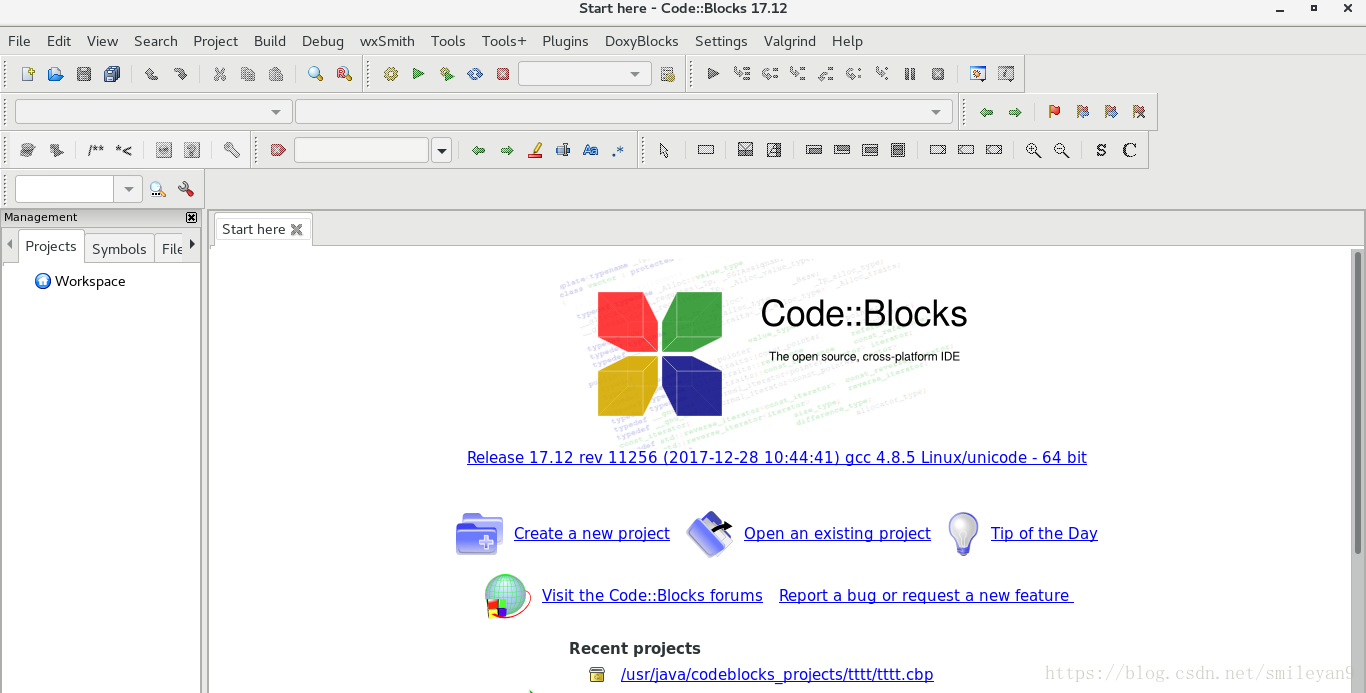Open the DoxyBlocks menu
The height and width of the screenshot is (693, 1366).
pos(641,41)
